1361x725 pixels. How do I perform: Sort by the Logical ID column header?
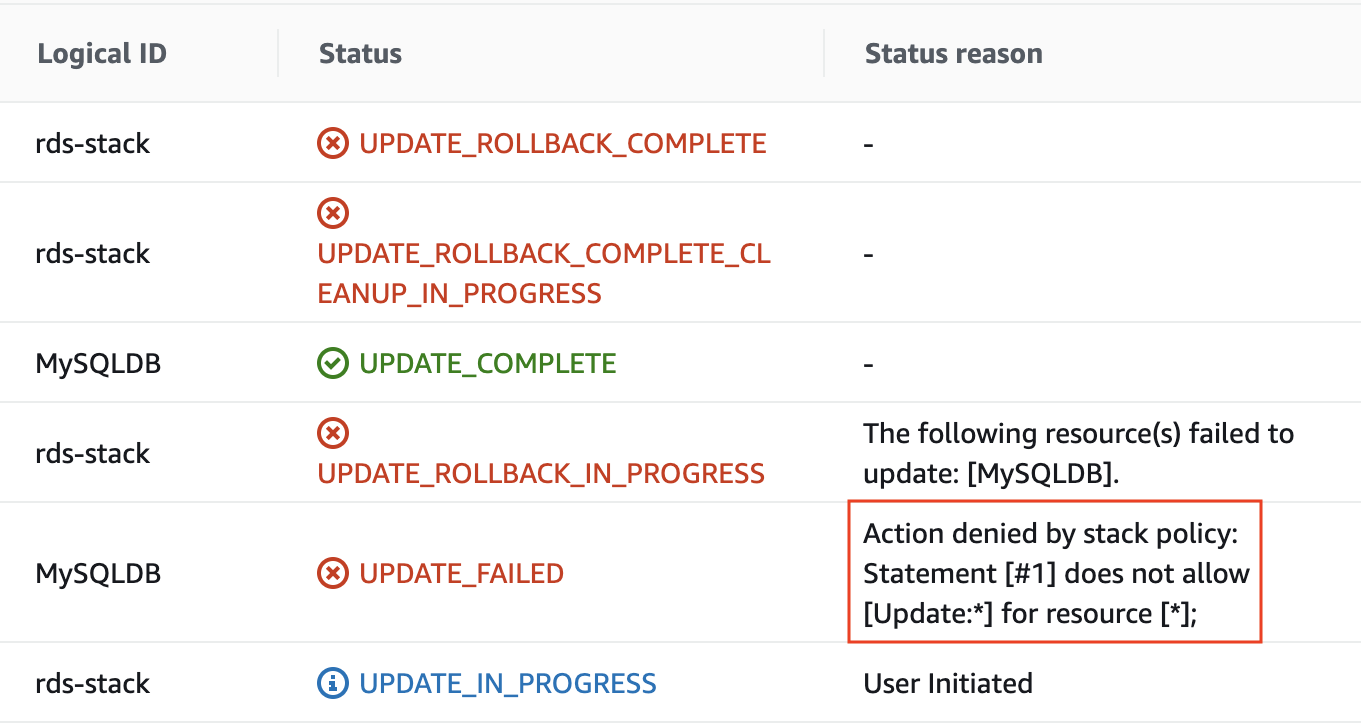point(101,53)
